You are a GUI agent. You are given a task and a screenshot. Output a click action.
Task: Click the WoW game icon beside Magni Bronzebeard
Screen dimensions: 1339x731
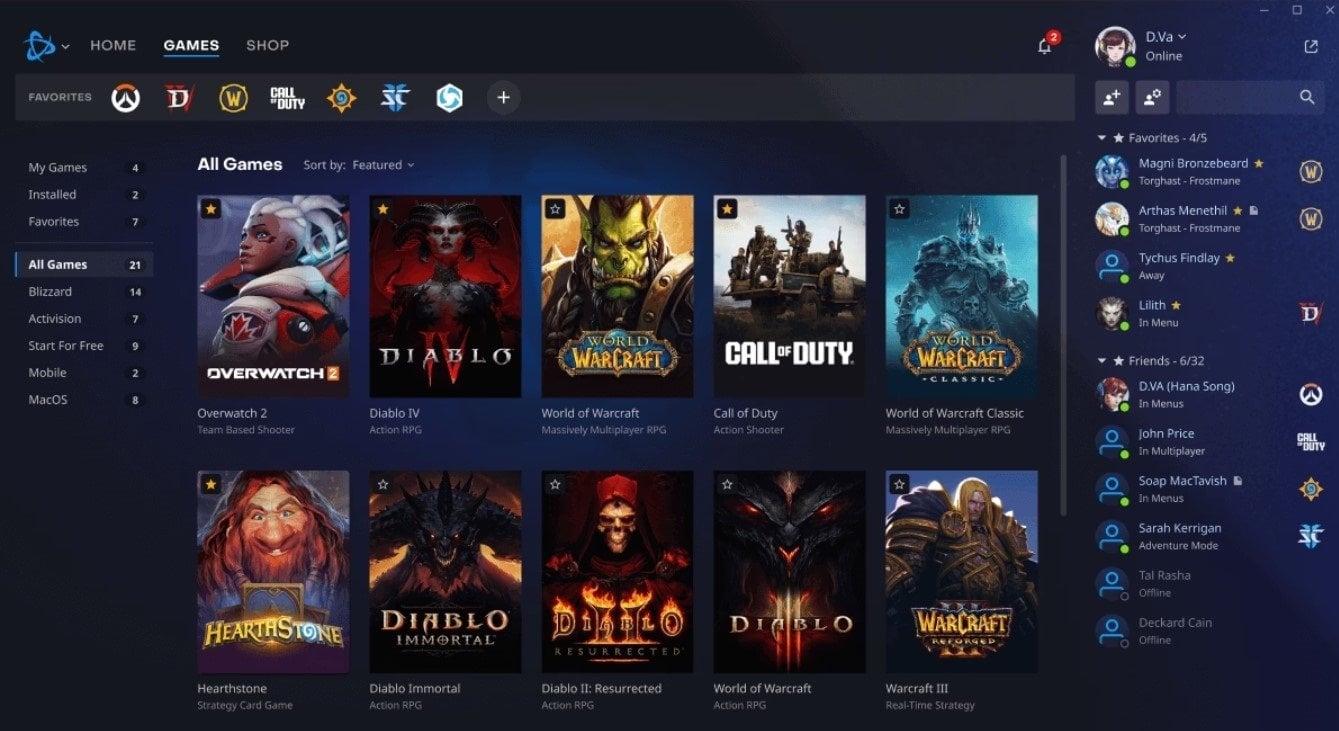pyautogui.click(x=1311, y=171)
